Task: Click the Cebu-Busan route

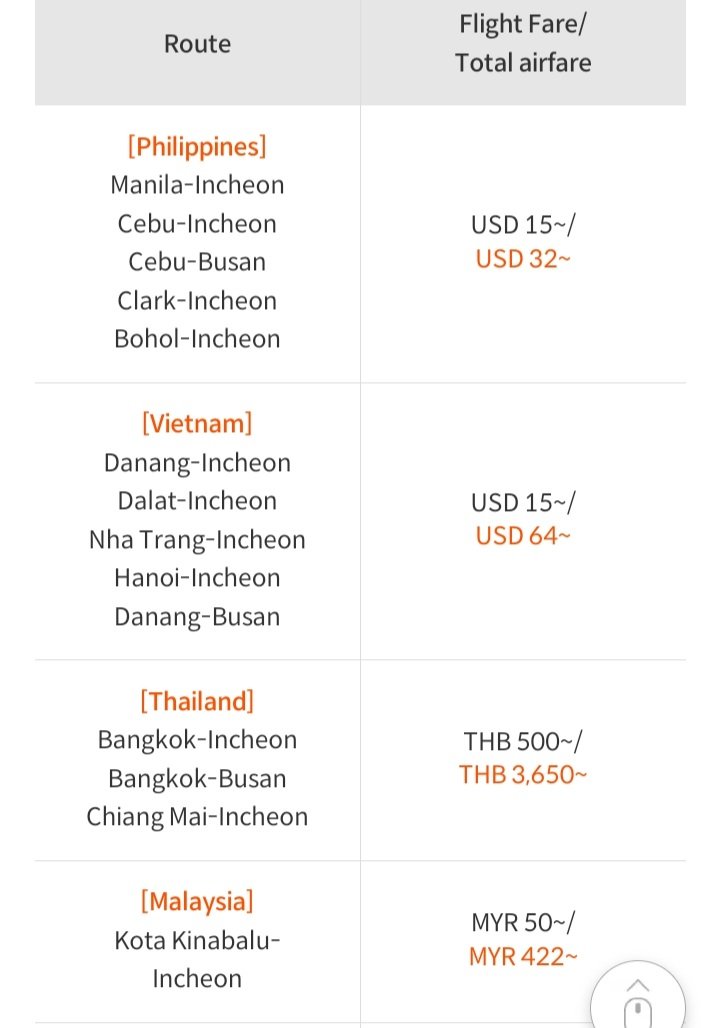Action: coord(197,262)
